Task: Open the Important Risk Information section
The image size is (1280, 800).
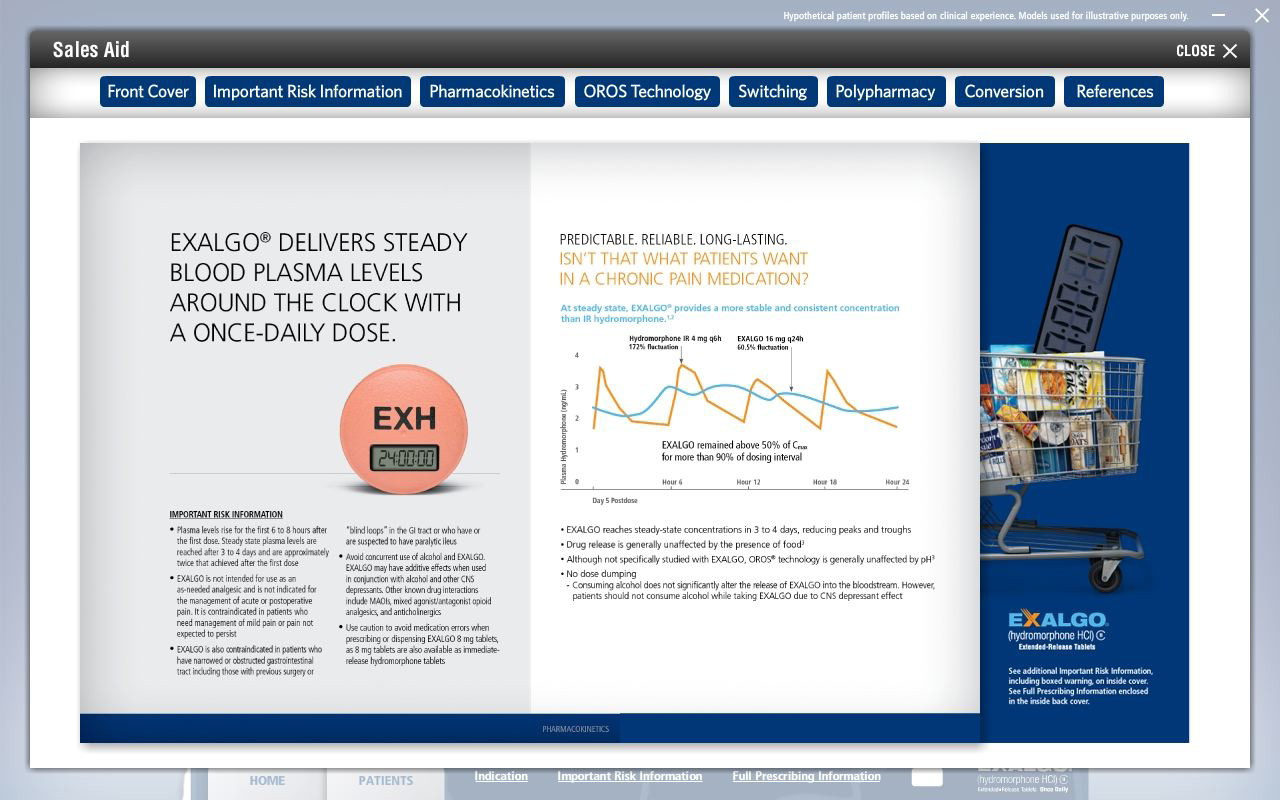Action: (308, 91)
